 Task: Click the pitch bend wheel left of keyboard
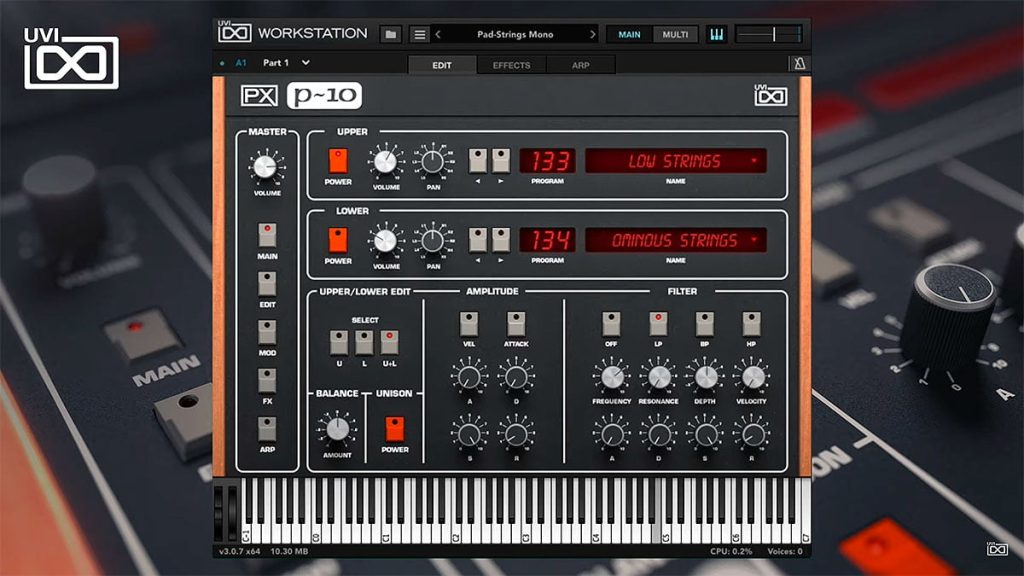click(219, 513)
